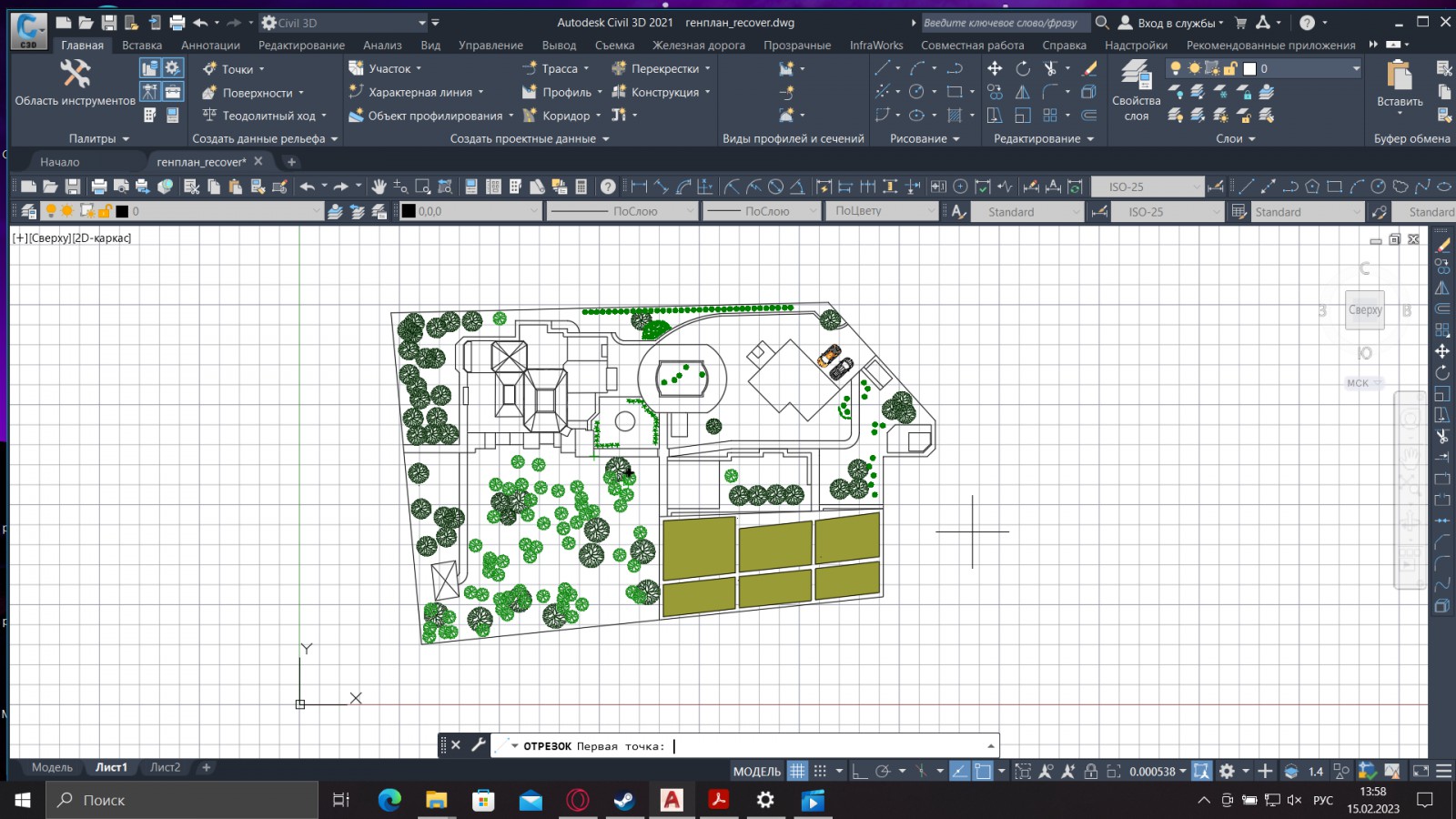Select the Mirror tool in the ribbon
The image size is (1456, 819).
tap(1023, 92)
